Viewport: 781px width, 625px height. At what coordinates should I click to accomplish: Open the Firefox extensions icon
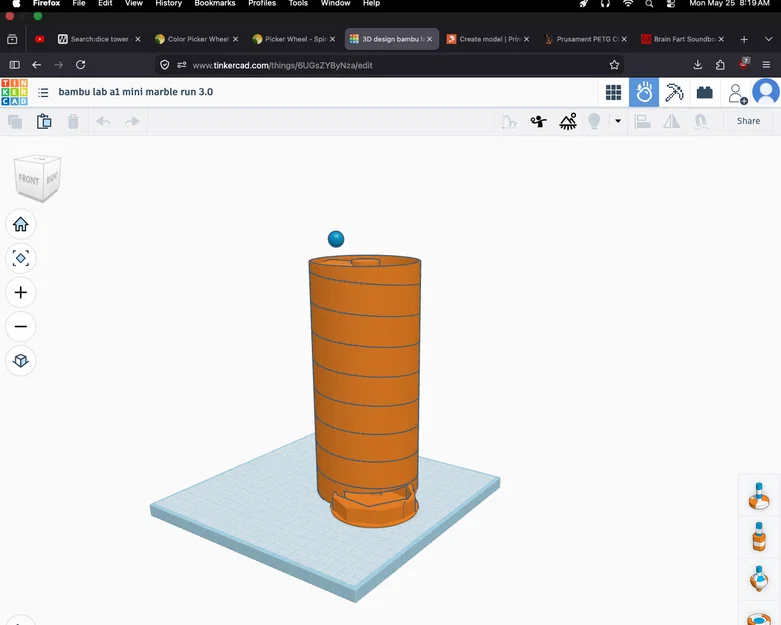(720, 65)
